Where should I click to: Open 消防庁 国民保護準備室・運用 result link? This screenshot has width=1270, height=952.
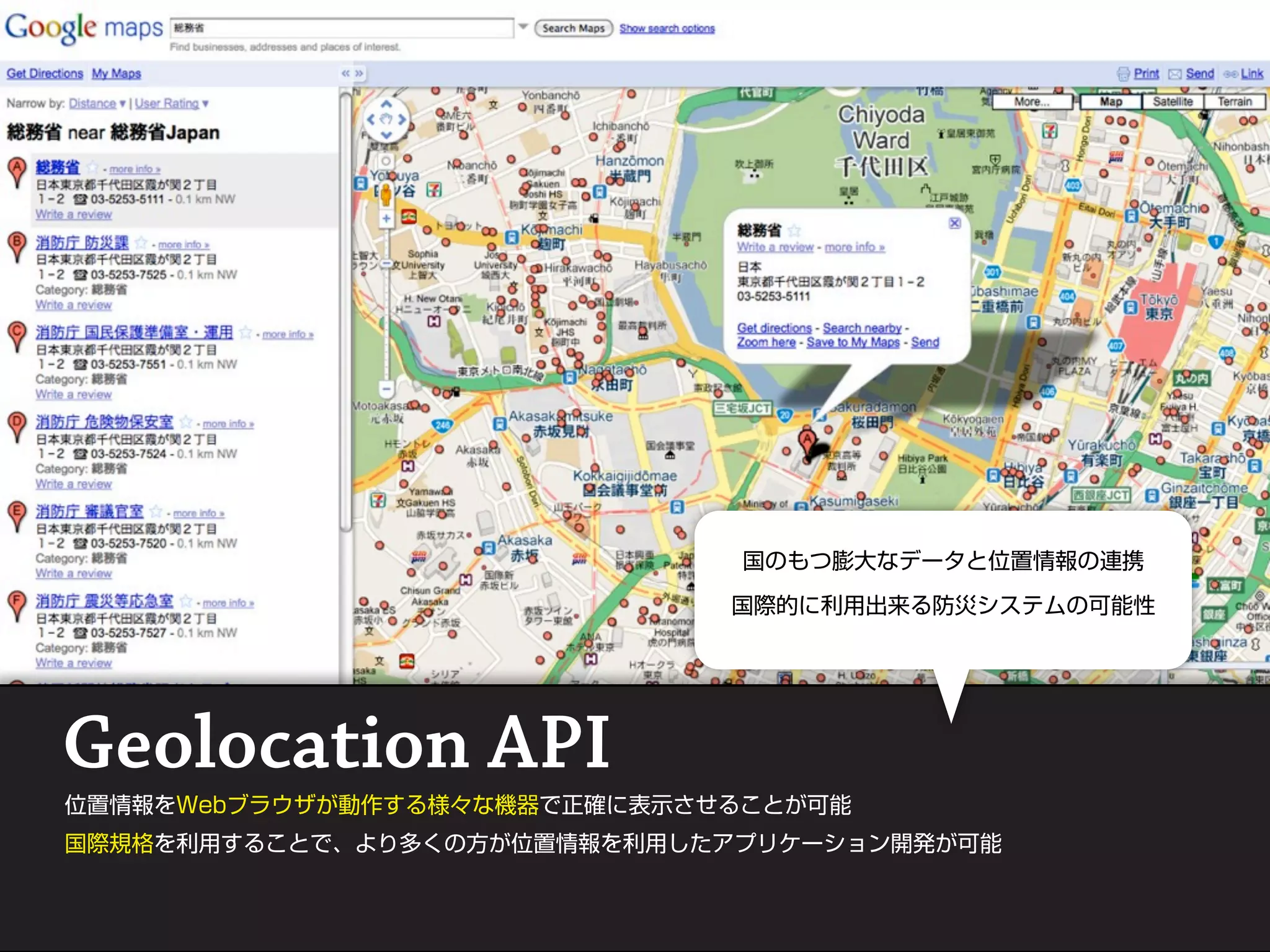(x=134, y=332)
